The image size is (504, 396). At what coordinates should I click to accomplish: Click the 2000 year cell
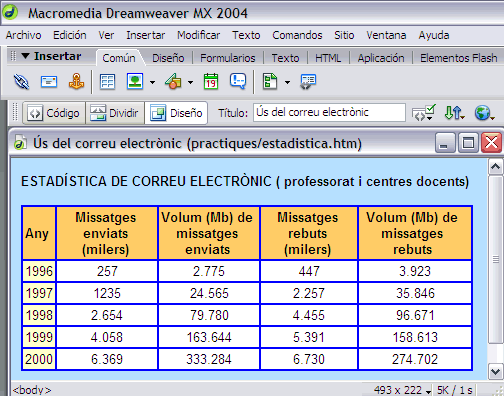[39, 359]
